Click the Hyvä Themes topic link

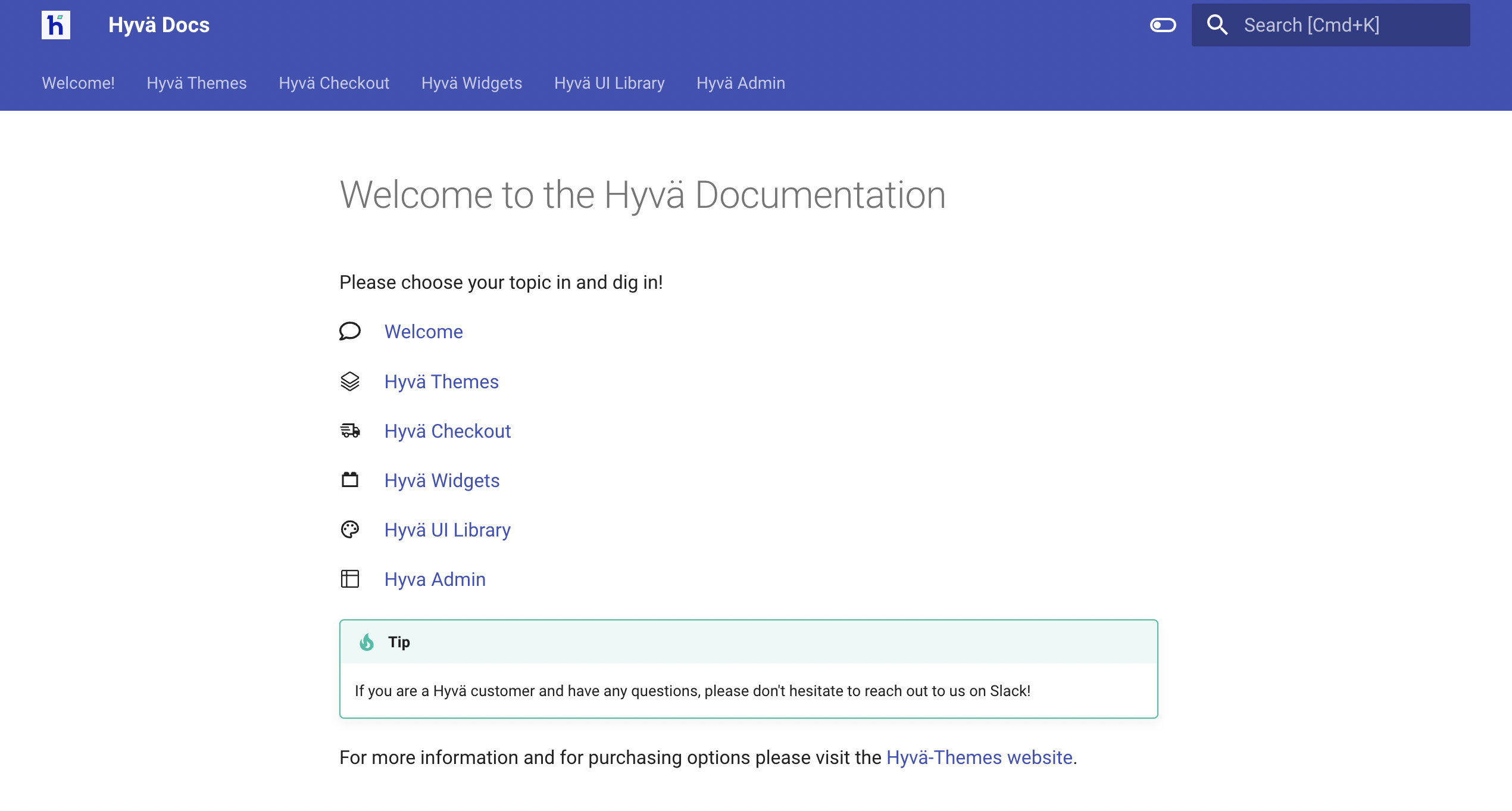click(442, 382)
